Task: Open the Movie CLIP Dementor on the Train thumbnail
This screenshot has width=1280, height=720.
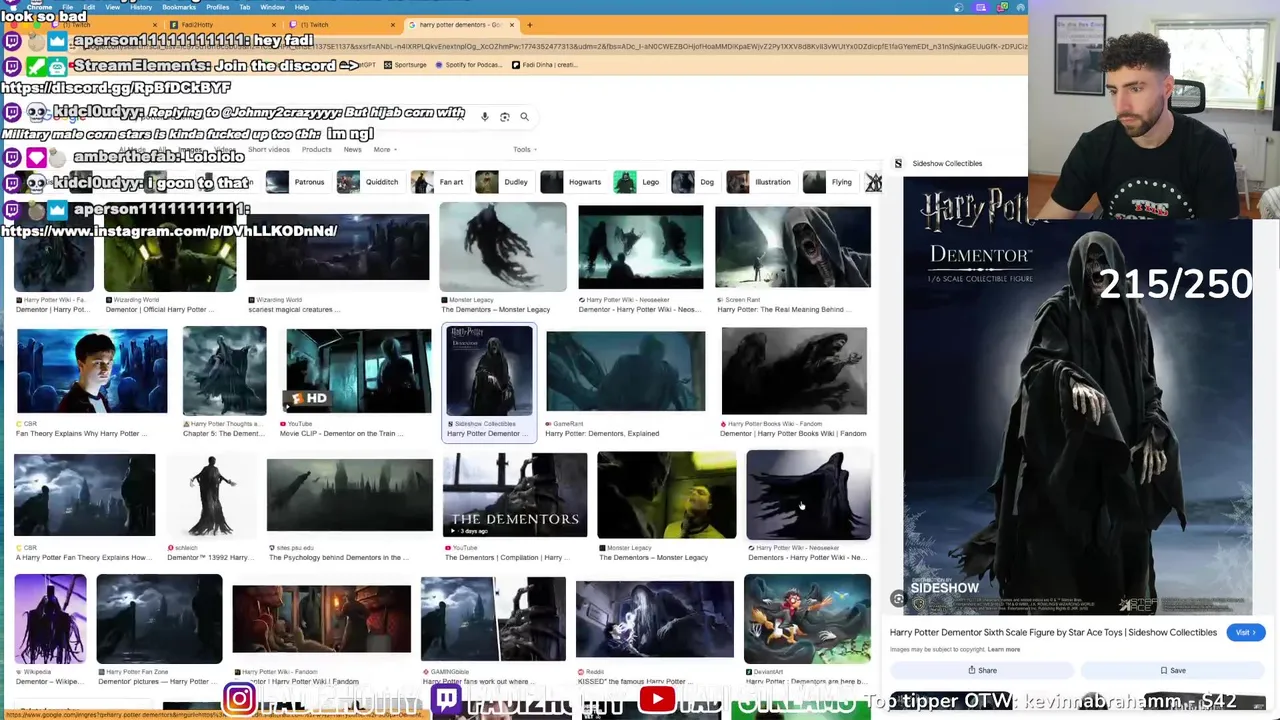Action: [359, 371]
